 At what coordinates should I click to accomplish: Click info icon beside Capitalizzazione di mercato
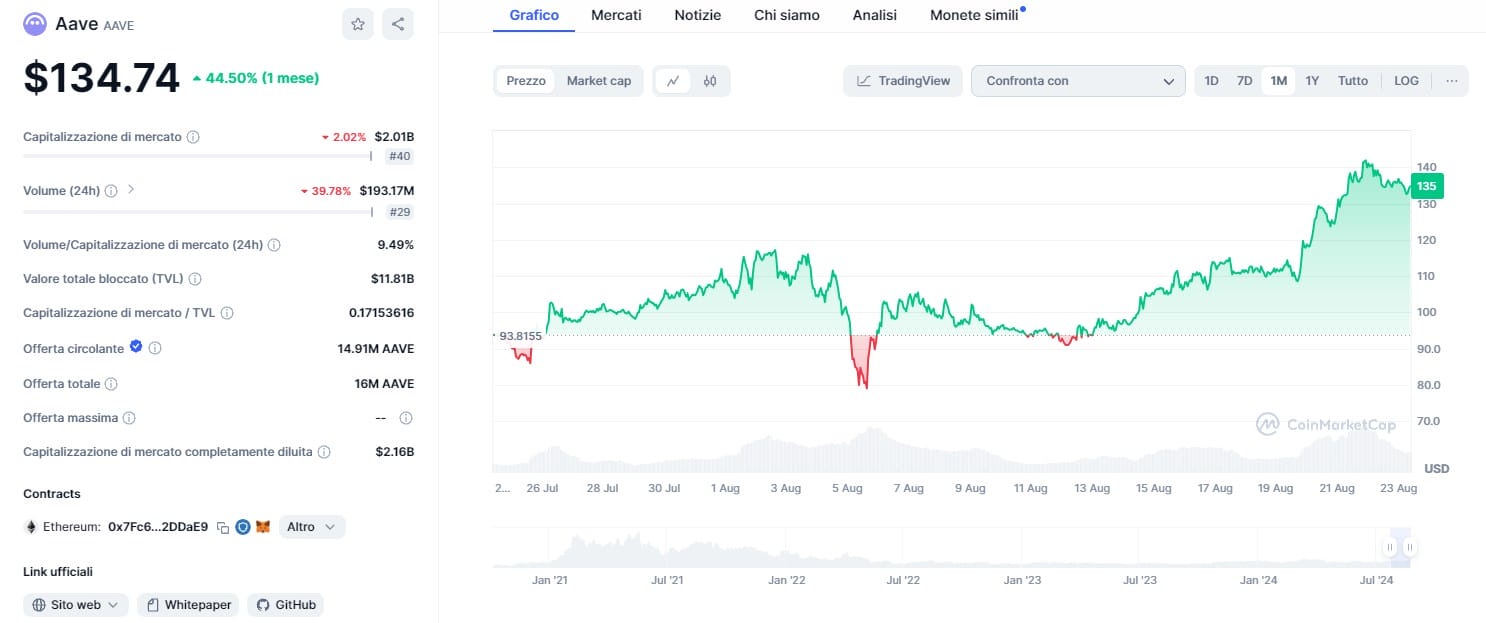[x=193, y=137]
